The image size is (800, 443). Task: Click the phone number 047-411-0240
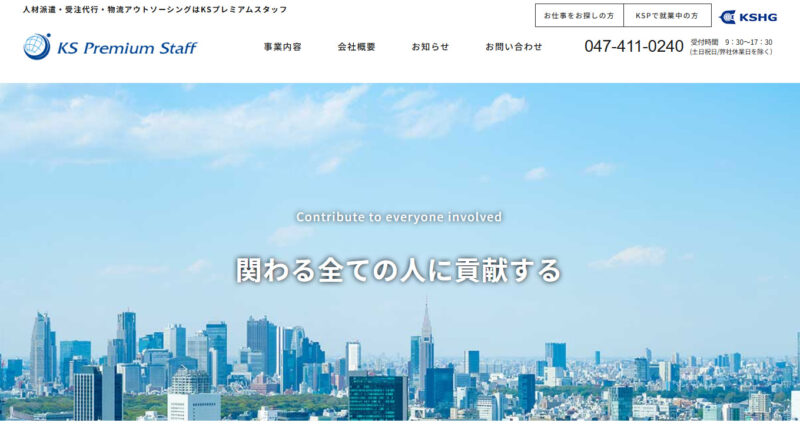634,46
